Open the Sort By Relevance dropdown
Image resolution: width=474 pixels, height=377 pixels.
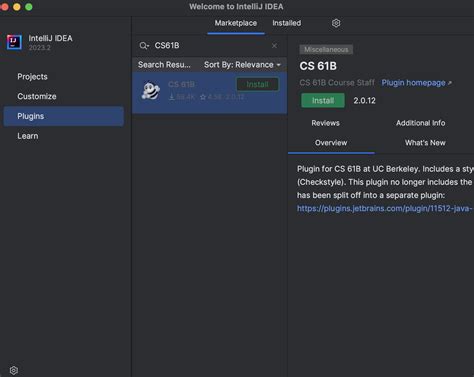(x=242, y=65)
